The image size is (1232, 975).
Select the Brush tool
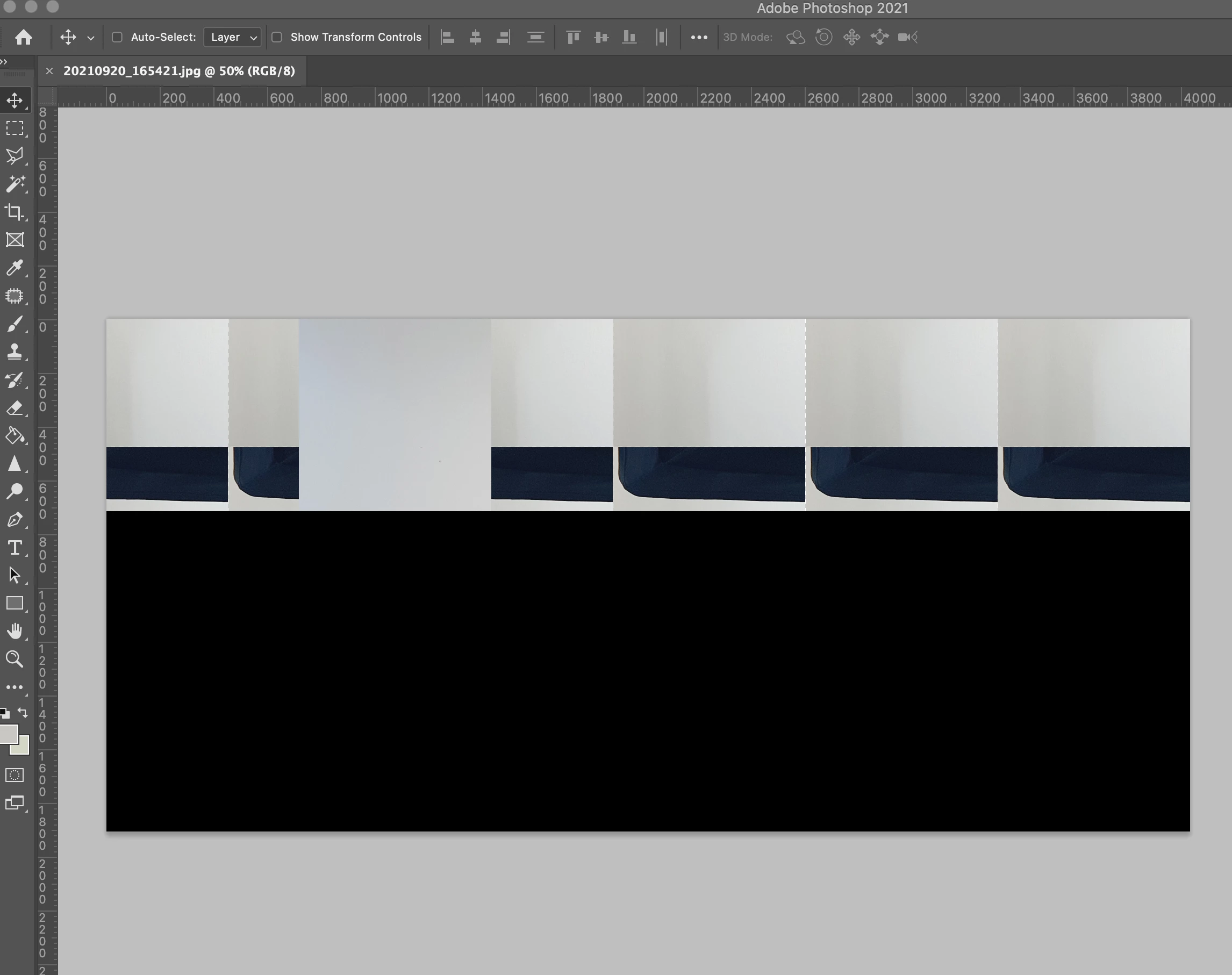(x=15, y=324)
